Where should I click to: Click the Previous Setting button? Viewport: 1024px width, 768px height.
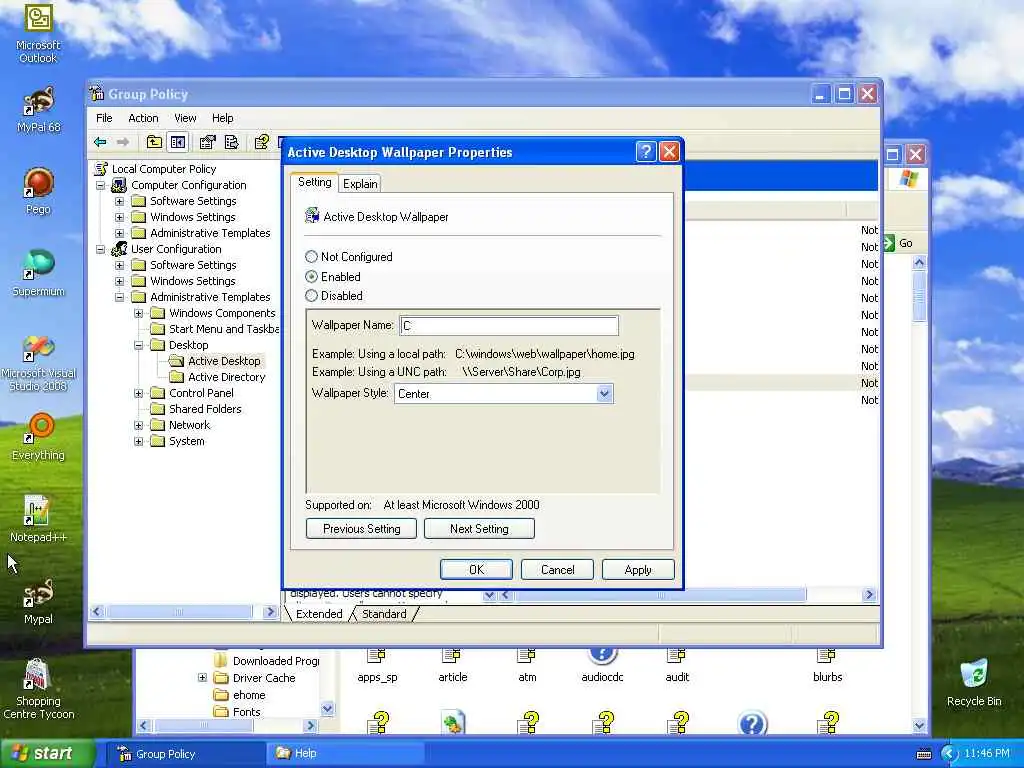[361, 528]
